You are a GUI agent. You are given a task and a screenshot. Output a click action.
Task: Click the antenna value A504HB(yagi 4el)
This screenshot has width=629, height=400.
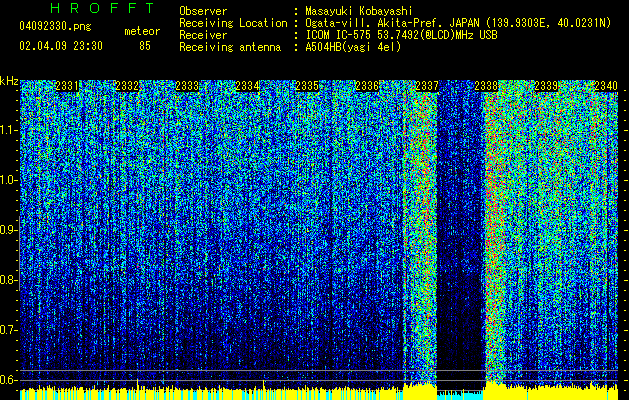pyautogui.click(x=353, y=47)
